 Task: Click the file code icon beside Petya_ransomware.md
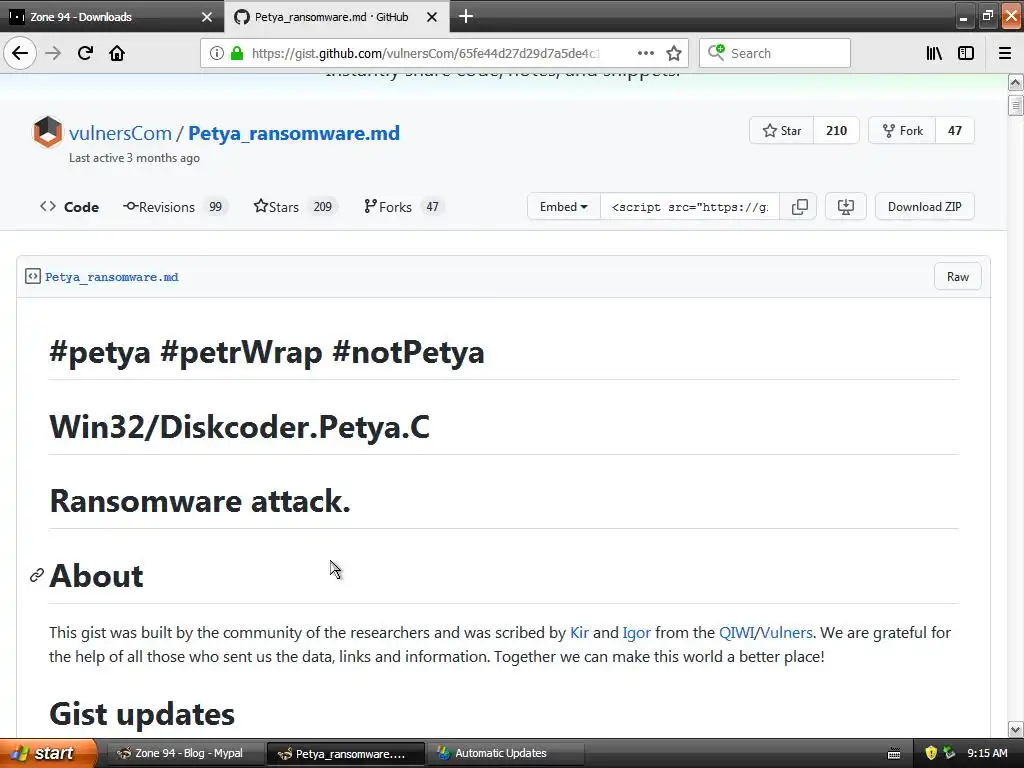[33, 276]
